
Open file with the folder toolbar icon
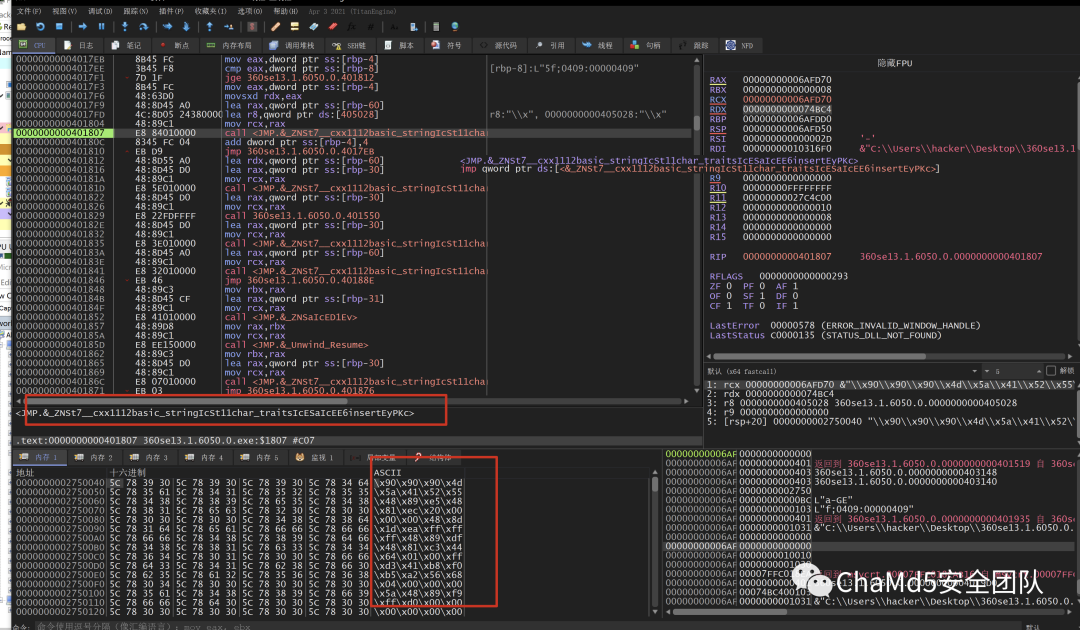(21, 26)
